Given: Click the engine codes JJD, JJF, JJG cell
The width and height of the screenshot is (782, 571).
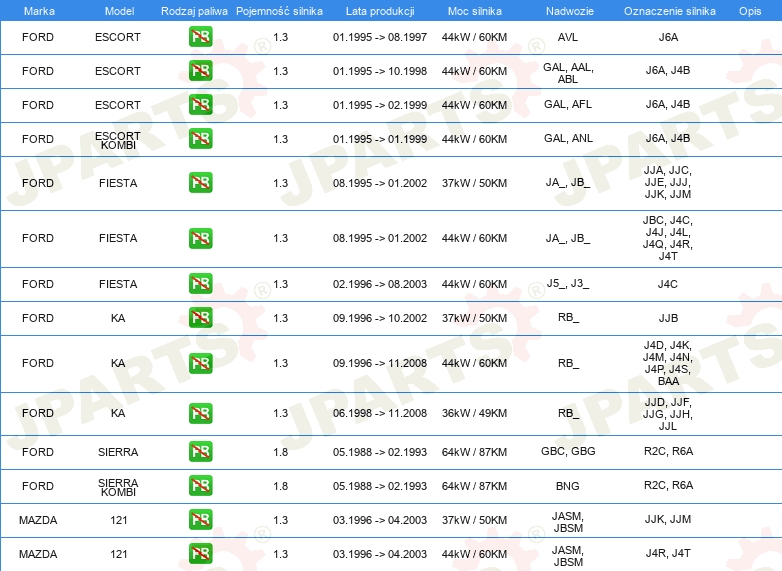Looking at the screenshot, I should coord(668,414).
